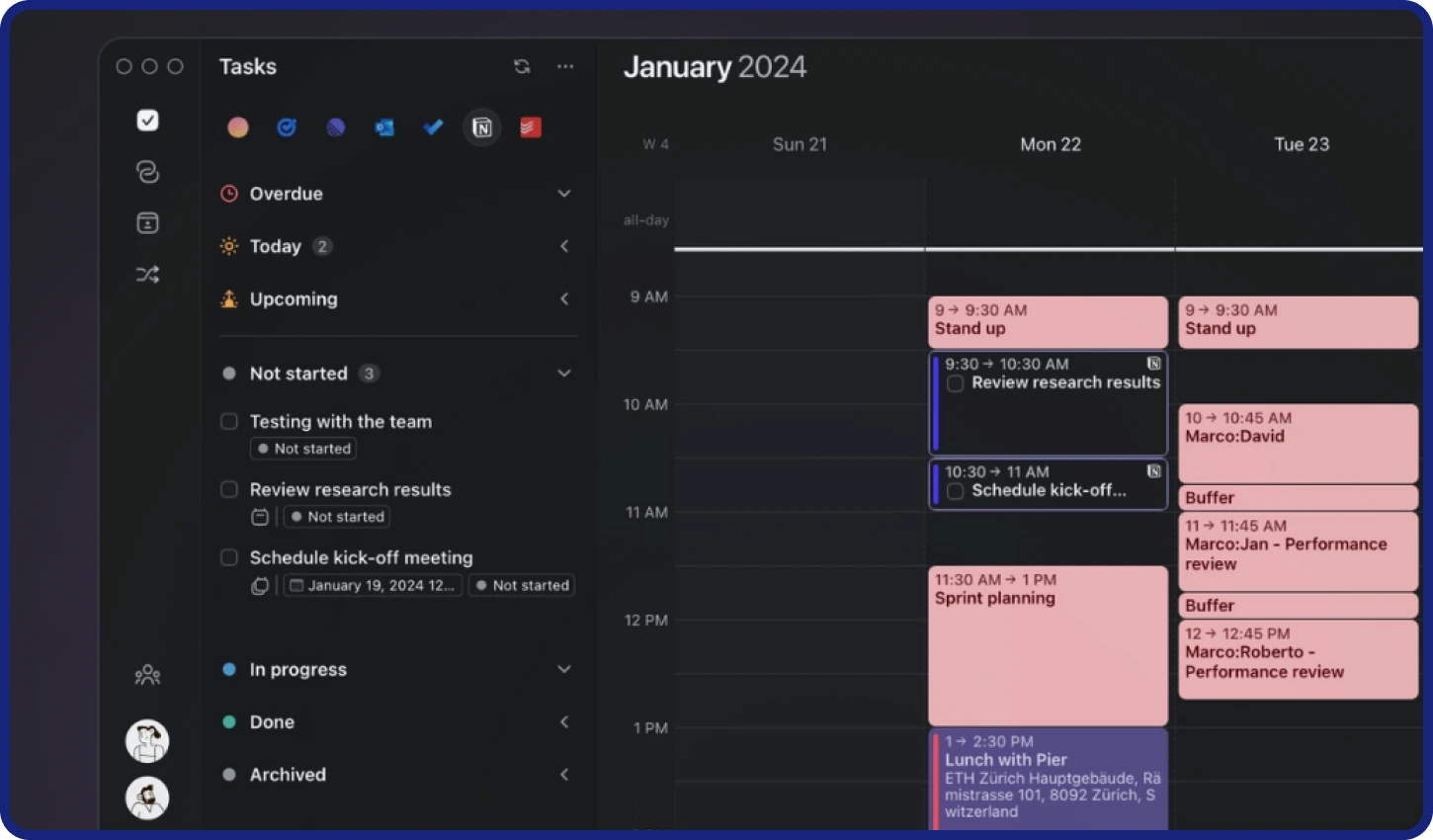This screenshot has width=1433, height=840.
Task: Expand the Today section chevron
Action: click(x=564, y=246)
